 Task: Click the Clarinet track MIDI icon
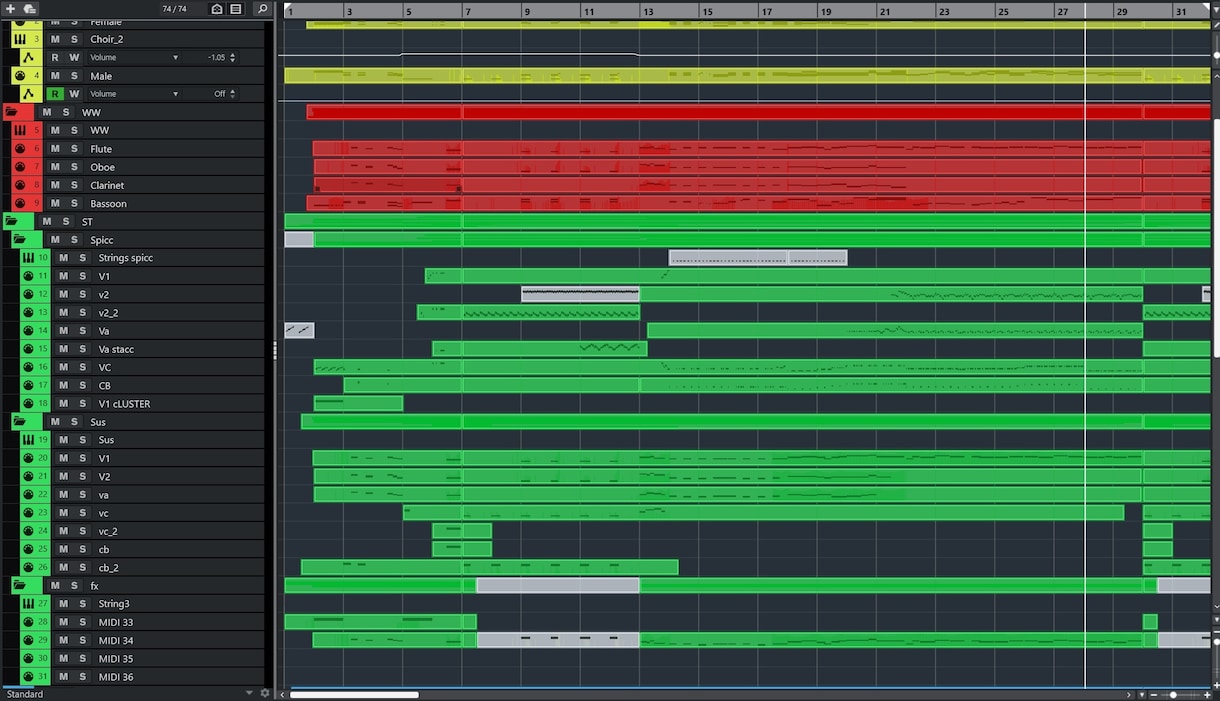point(20,185)
